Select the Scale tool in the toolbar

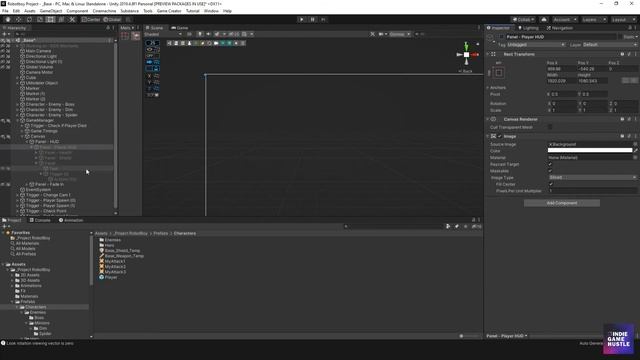click(x=40, y=19)
